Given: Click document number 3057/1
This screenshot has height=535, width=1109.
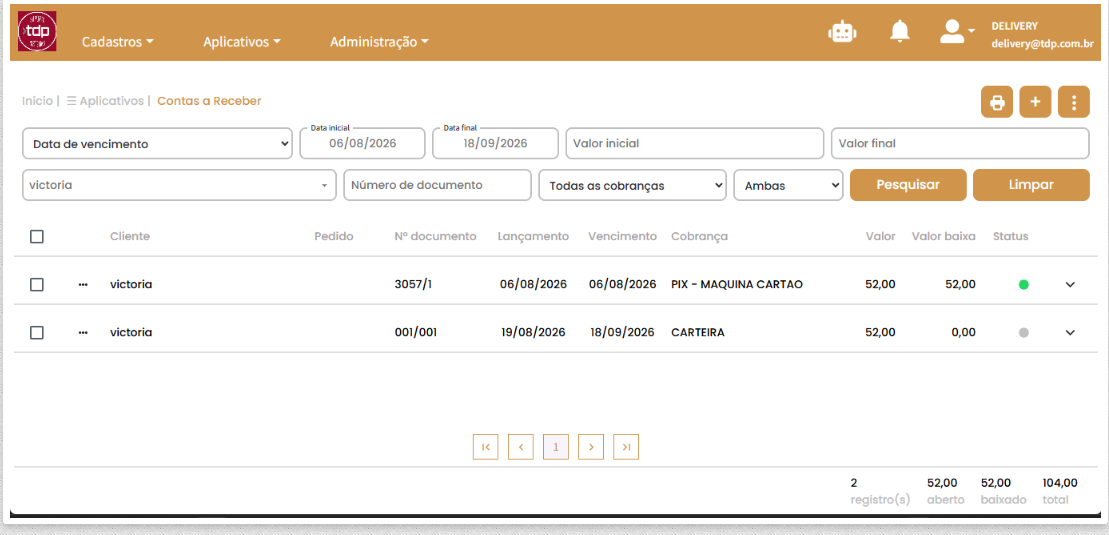Looking at the screenshot, I should tap(413, 284).
